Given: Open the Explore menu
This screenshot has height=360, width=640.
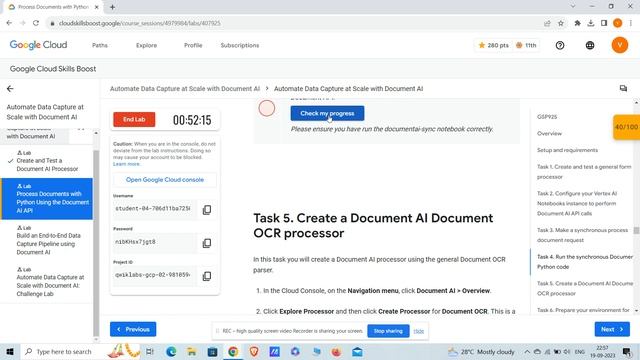Looking at the screenshot, I should coord(147,45).
